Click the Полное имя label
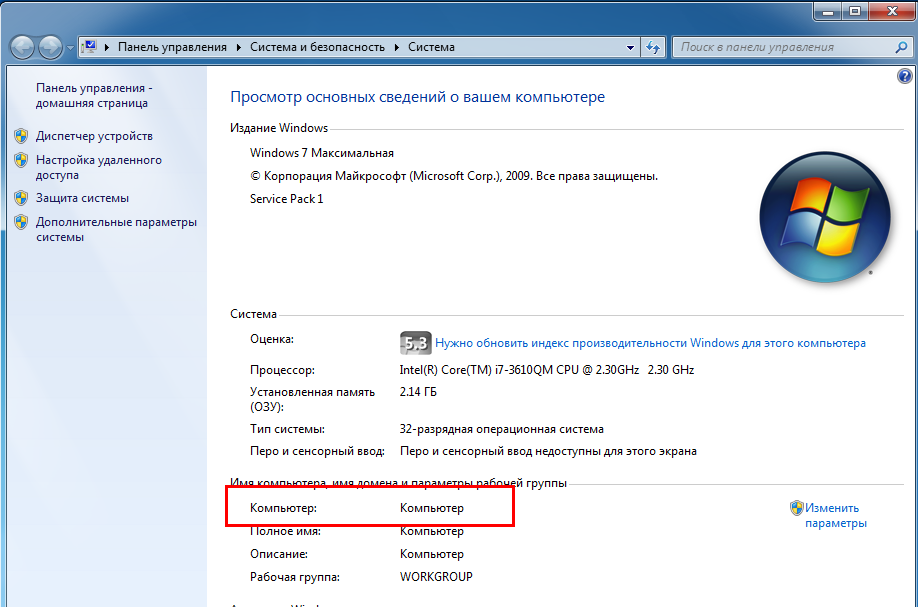918x607 pixels. 285,531
